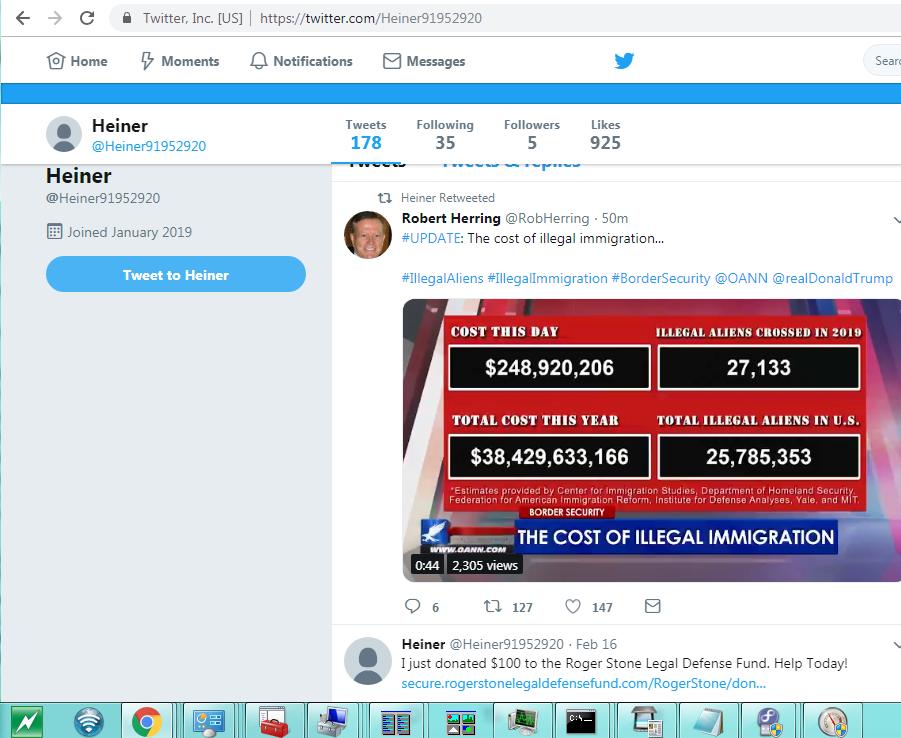Retweet Robert Herring's tweet
Screen dimensions: 901x738
point(492,606)
